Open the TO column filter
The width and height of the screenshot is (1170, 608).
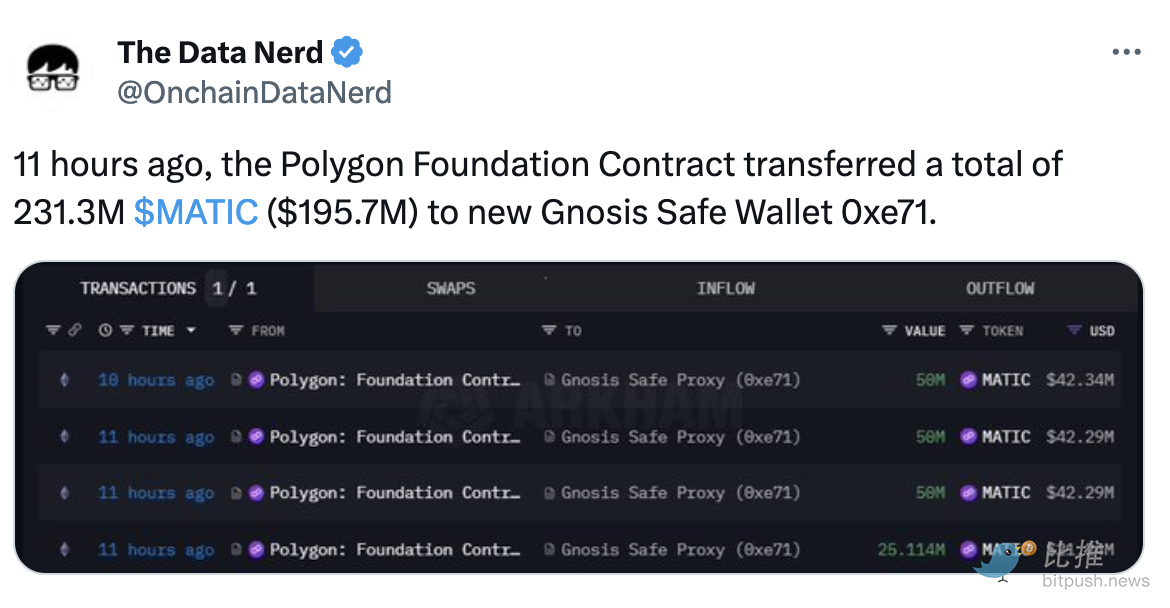pyautogui.click(x=548, y=331)
